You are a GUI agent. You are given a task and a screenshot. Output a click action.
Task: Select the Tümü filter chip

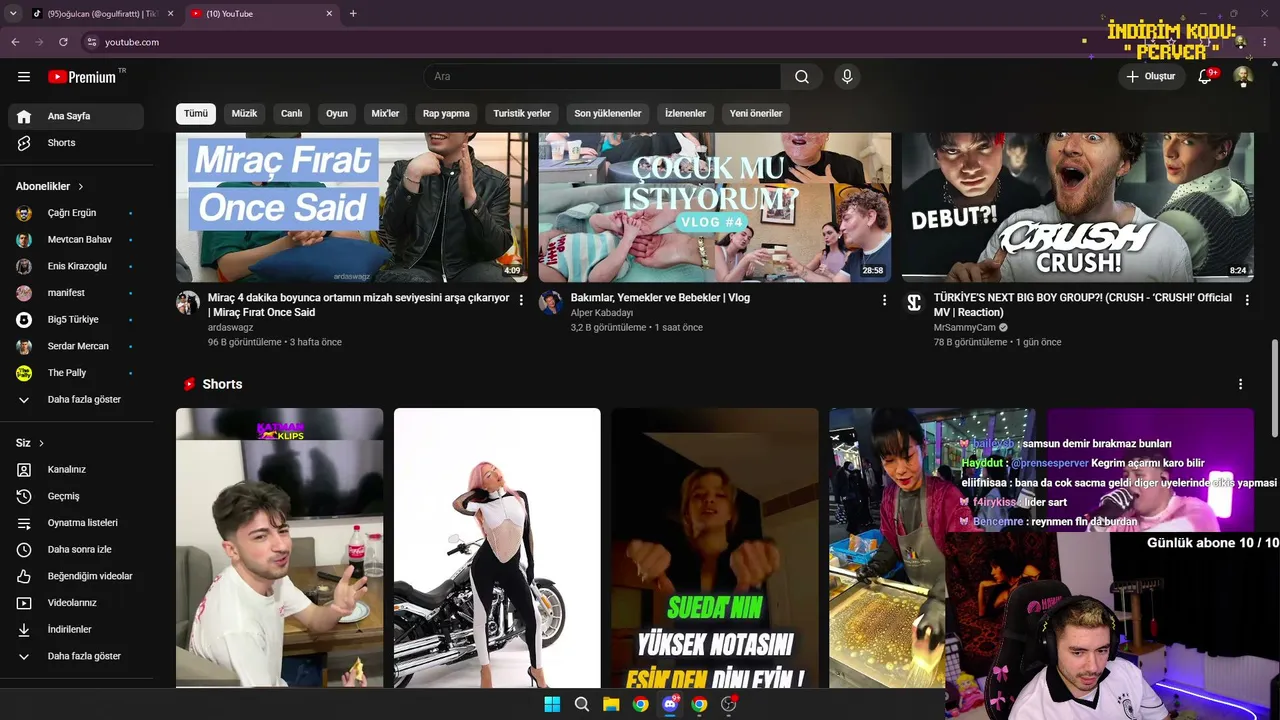pyautogui.click(x=196, y=113)
